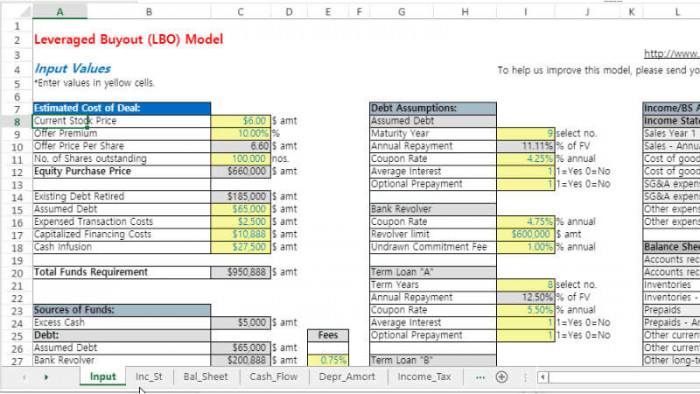This screenshot has height=394, width=700.
Task: Switch to the Inc_St sheet tab
Action: point(149,377)
